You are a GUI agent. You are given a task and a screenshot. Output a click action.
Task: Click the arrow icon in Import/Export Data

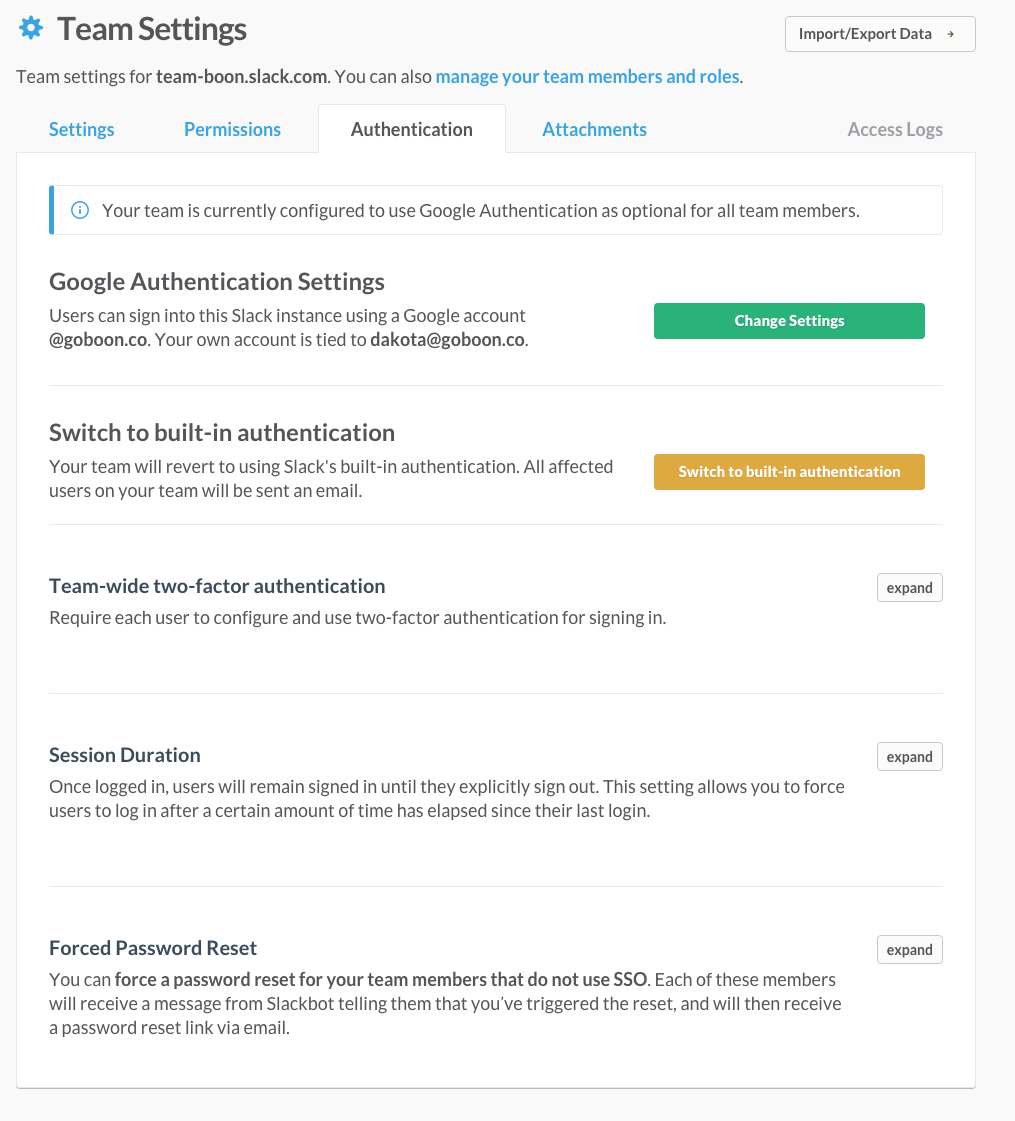point(951,34)
